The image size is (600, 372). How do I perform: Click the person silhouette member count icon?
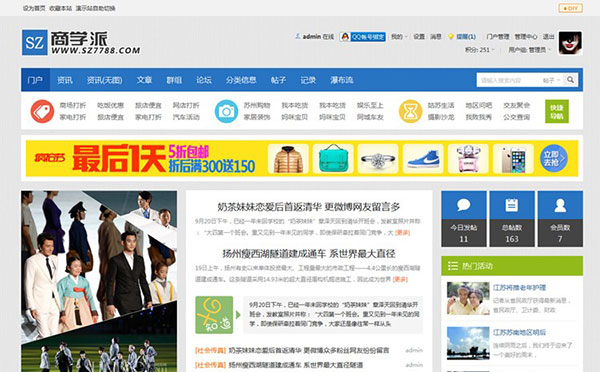[x=560, y=205]
